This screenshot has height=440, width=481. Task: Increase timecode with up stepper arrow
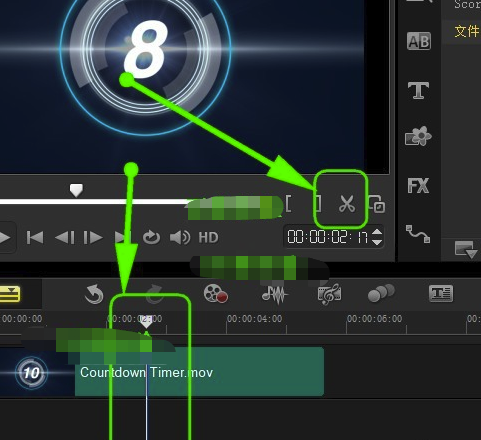377,232
